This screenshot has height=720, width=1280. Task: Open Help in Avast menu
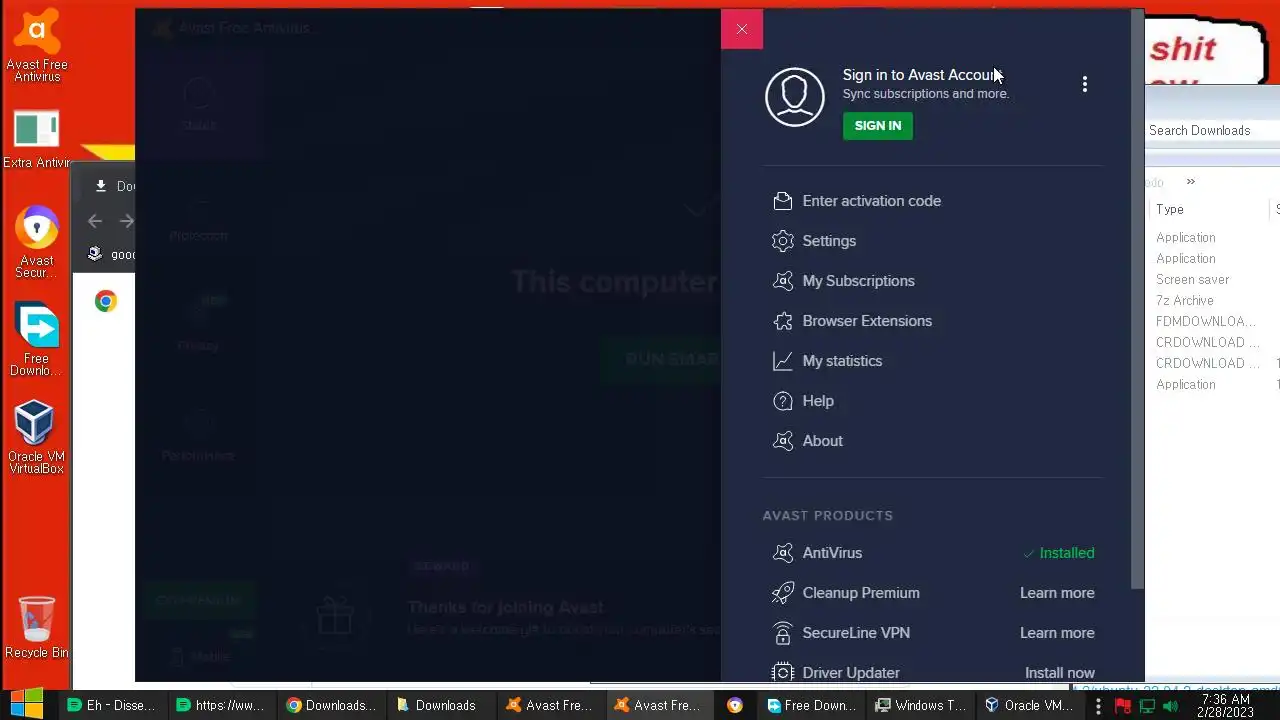click(x=818, y=401)
